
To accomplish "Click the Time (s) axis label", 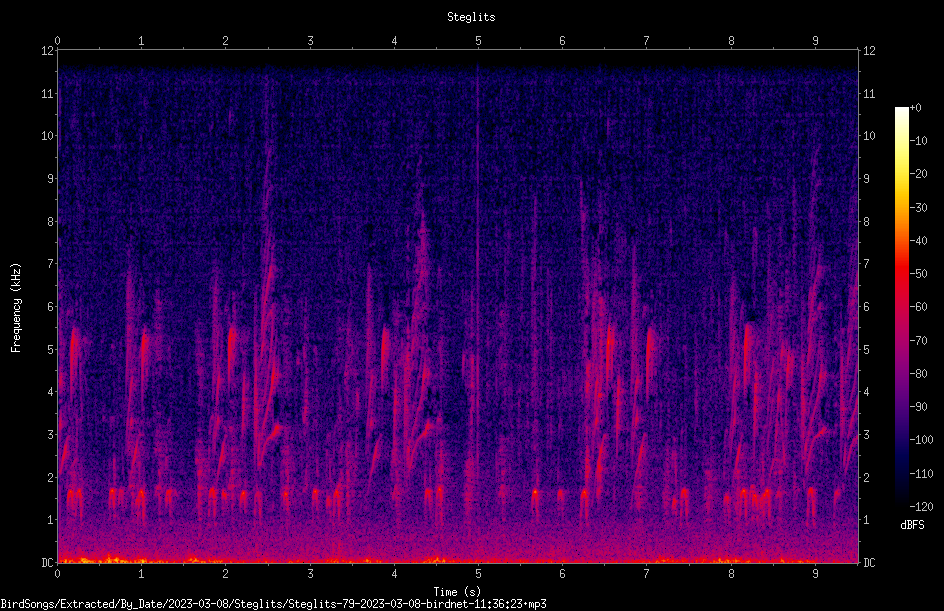I will (457, 592).
